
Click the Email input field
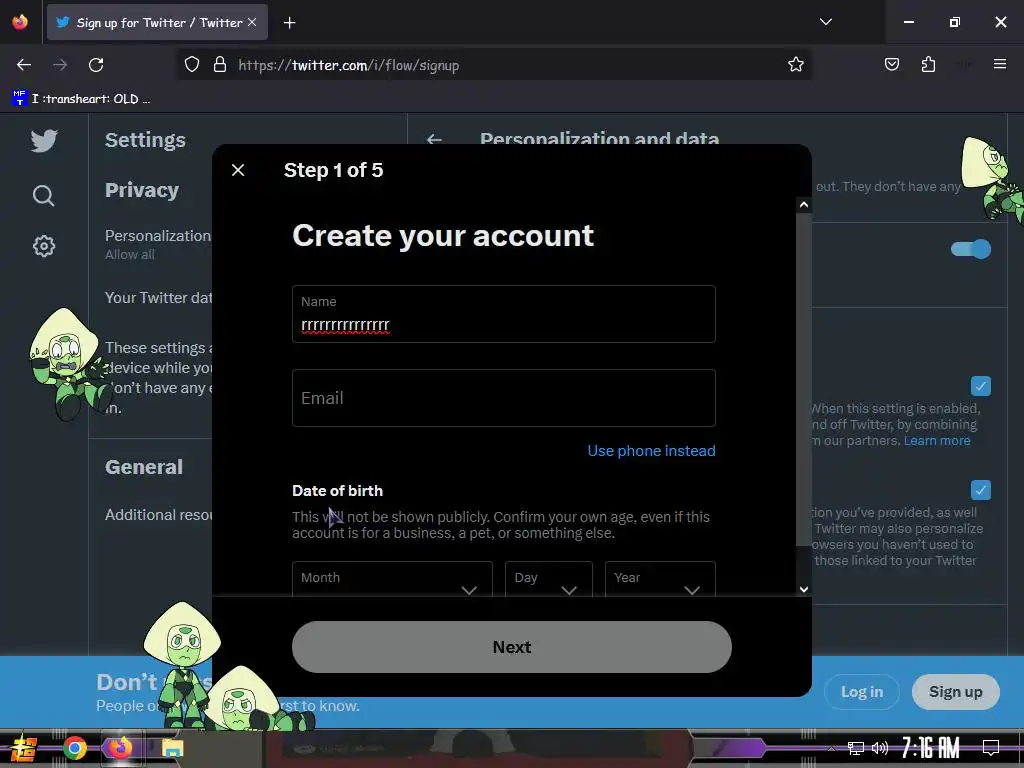point(504,398)
